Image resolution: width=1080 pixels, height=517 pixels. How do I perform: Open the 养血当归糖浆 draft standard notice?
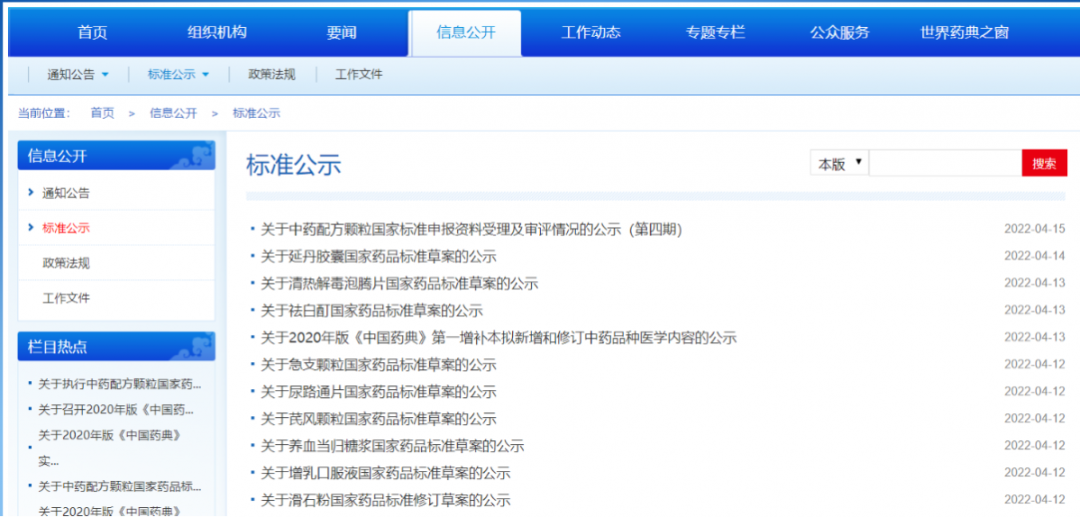pos(392,446)
